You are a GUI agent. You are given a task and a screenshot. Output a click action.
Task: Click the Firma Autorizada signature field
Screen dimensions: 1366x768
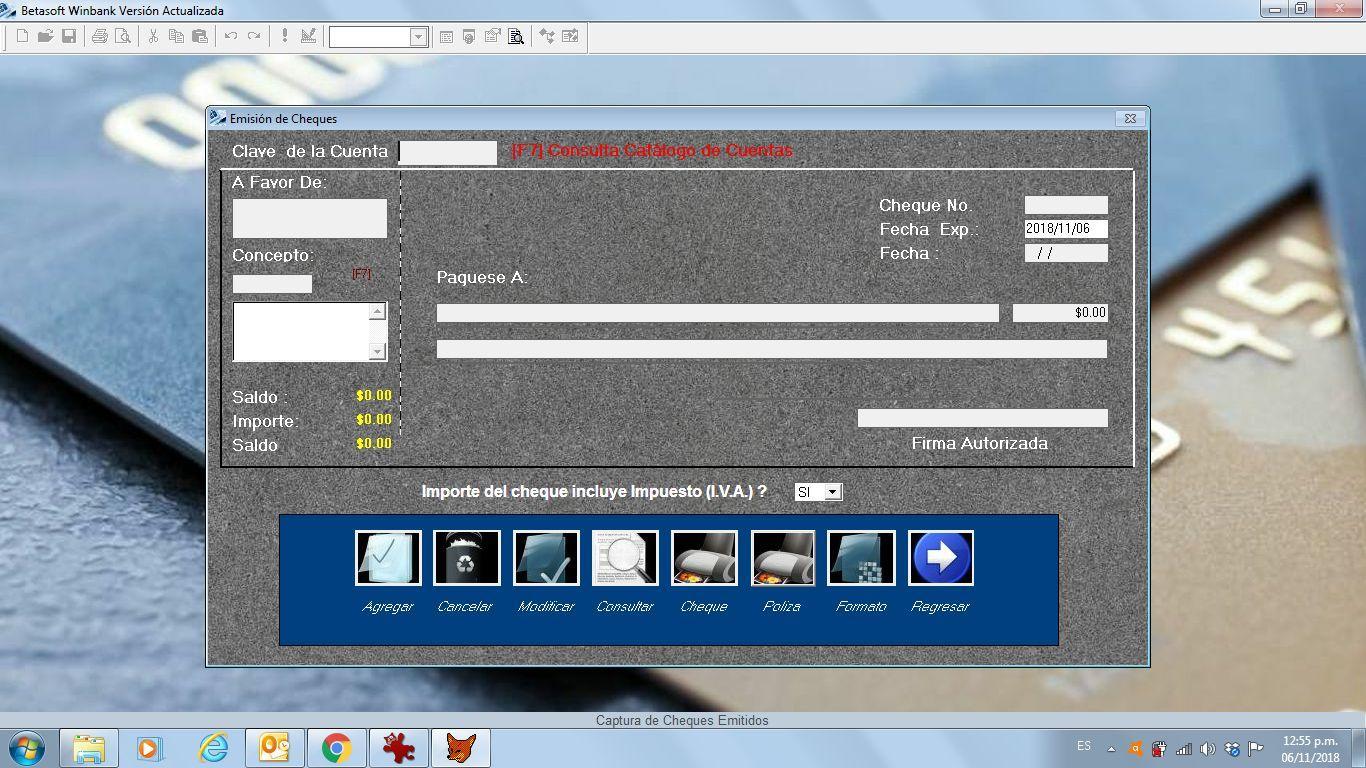point(982,418)
